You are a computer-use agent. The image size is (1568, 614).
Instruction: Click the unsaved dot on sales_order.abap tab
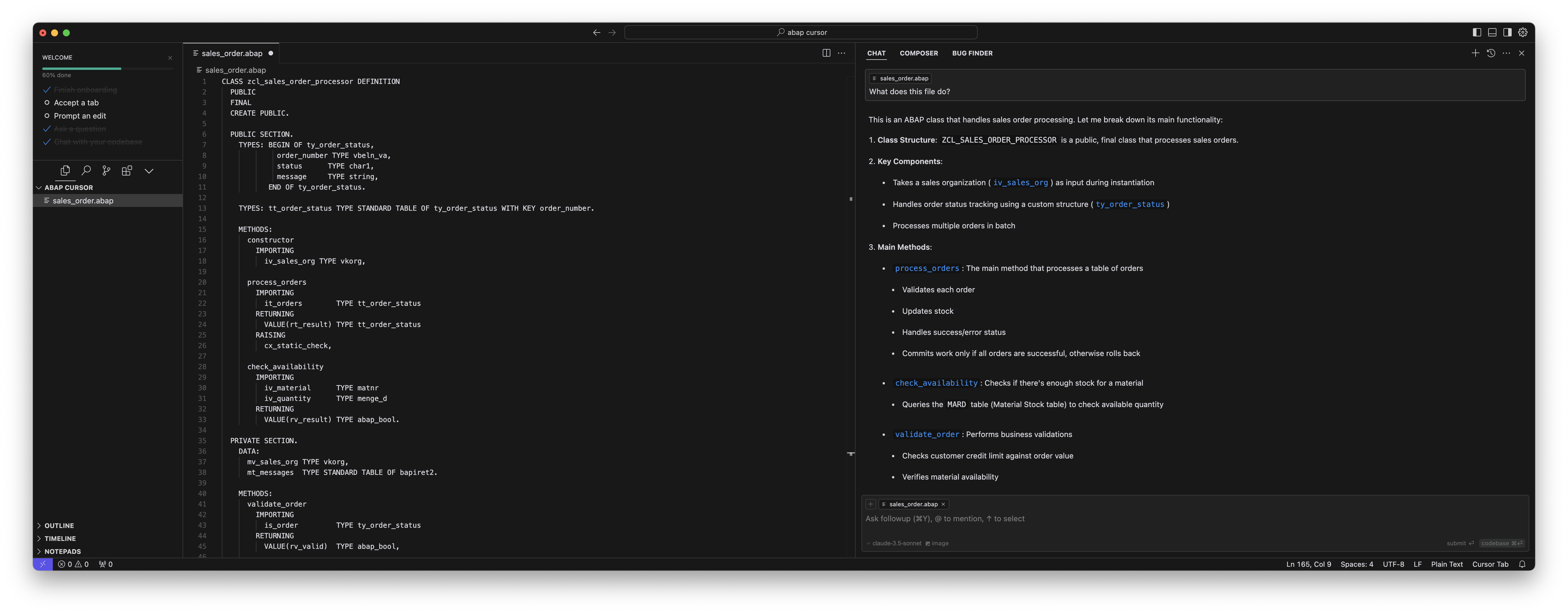[271, 53]
